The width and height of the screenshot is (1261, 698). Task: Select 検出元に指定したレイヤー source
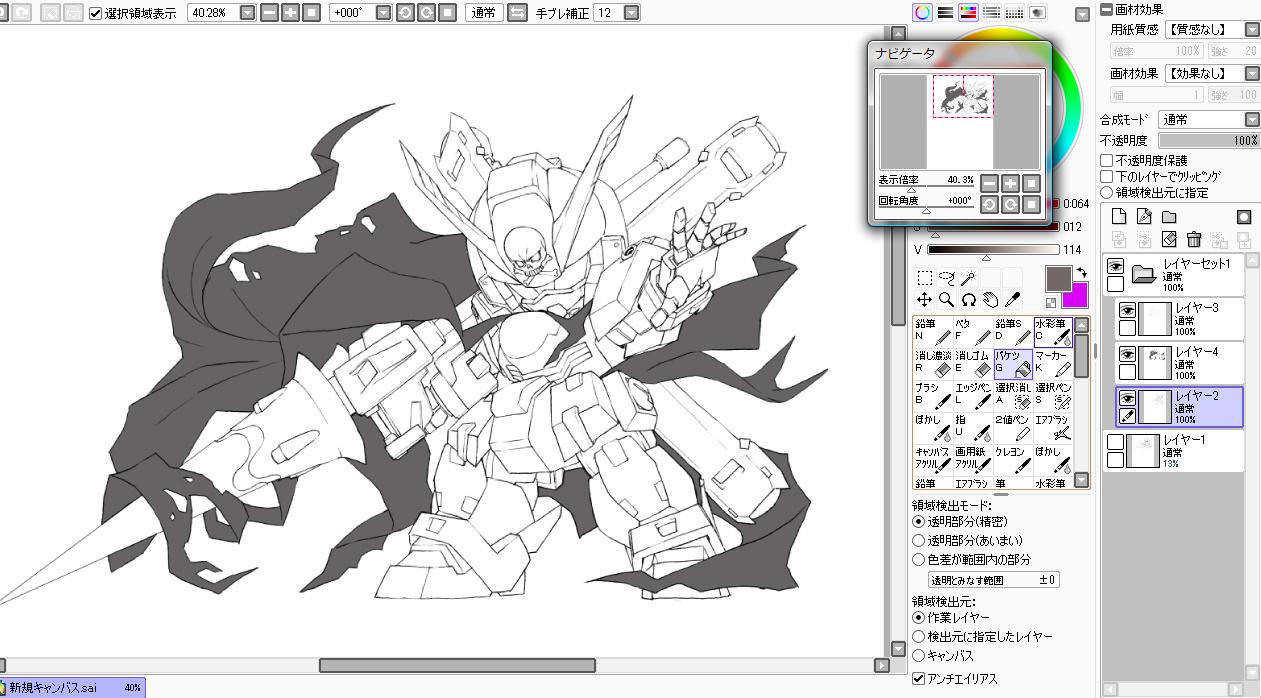click(919, 637)
